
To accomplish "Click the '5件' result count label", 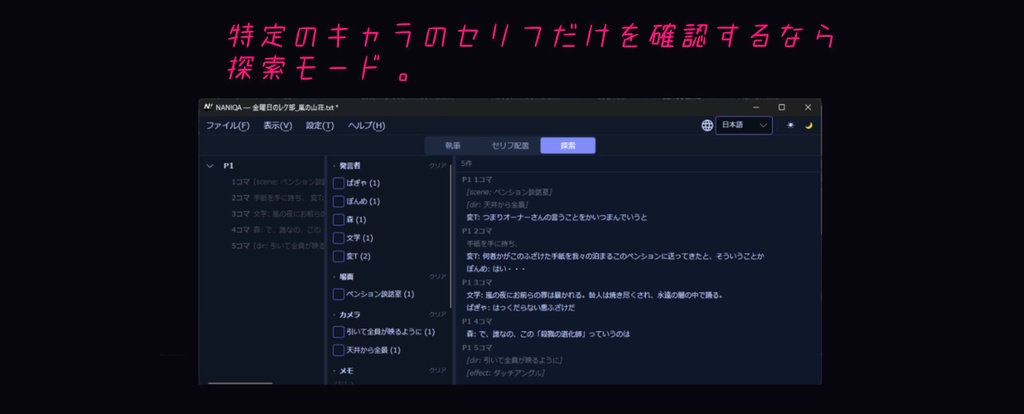I will click(466, 163).
